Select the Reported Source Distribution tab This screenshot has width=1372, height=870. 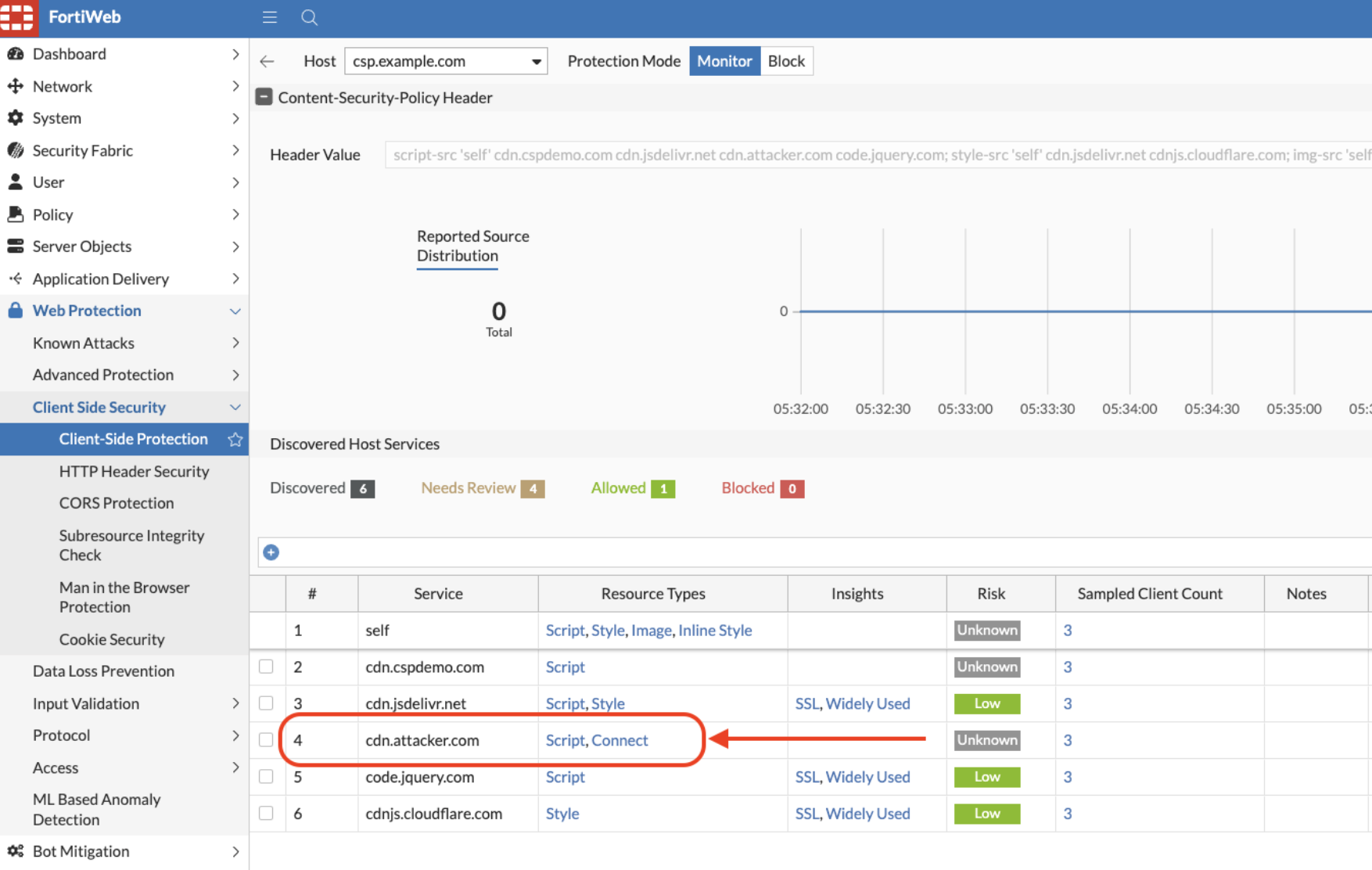point(473,246)
